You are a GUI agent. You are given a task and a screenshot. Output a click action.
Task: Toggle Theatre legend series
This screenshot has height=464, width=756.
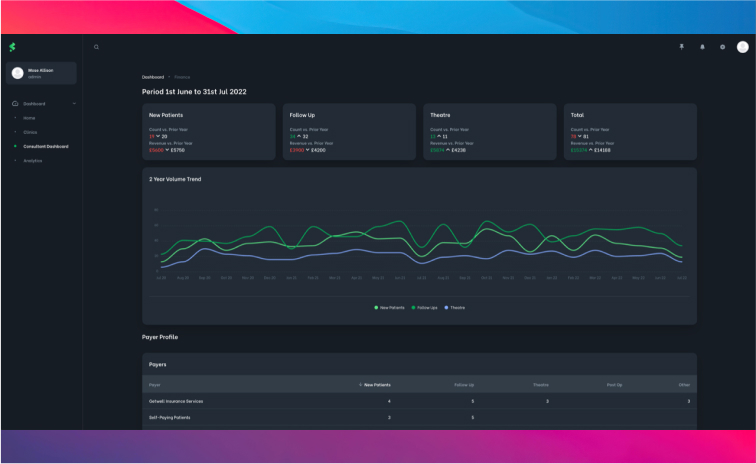tap(455, 307)
